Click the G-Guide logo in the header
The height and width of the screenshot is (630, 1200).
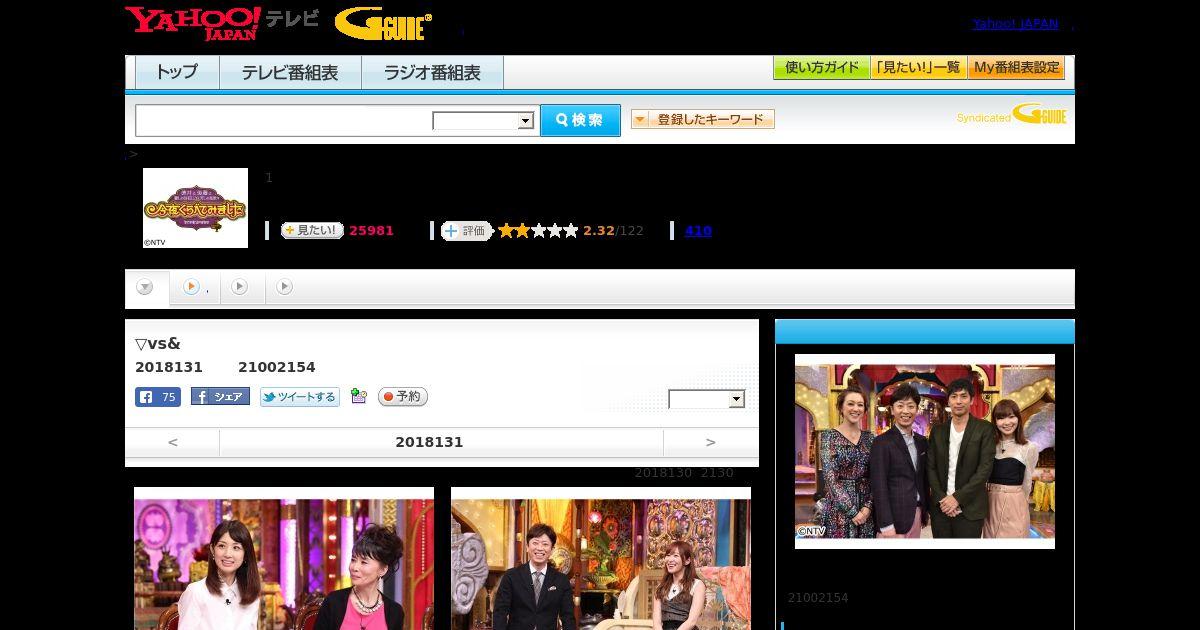[383, 23]
